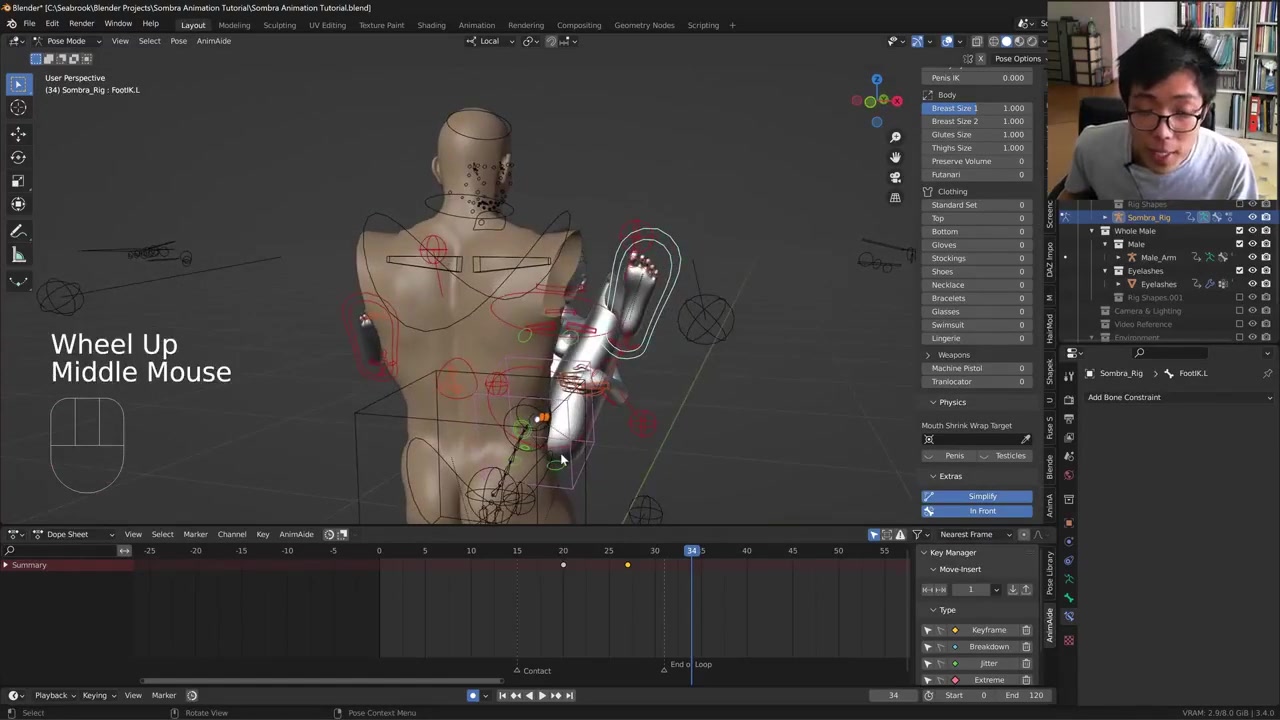Select the Move tool in the viewport toolbar
The width and height of the screenshot is (1280, 720).
click(x=18, y=133)
